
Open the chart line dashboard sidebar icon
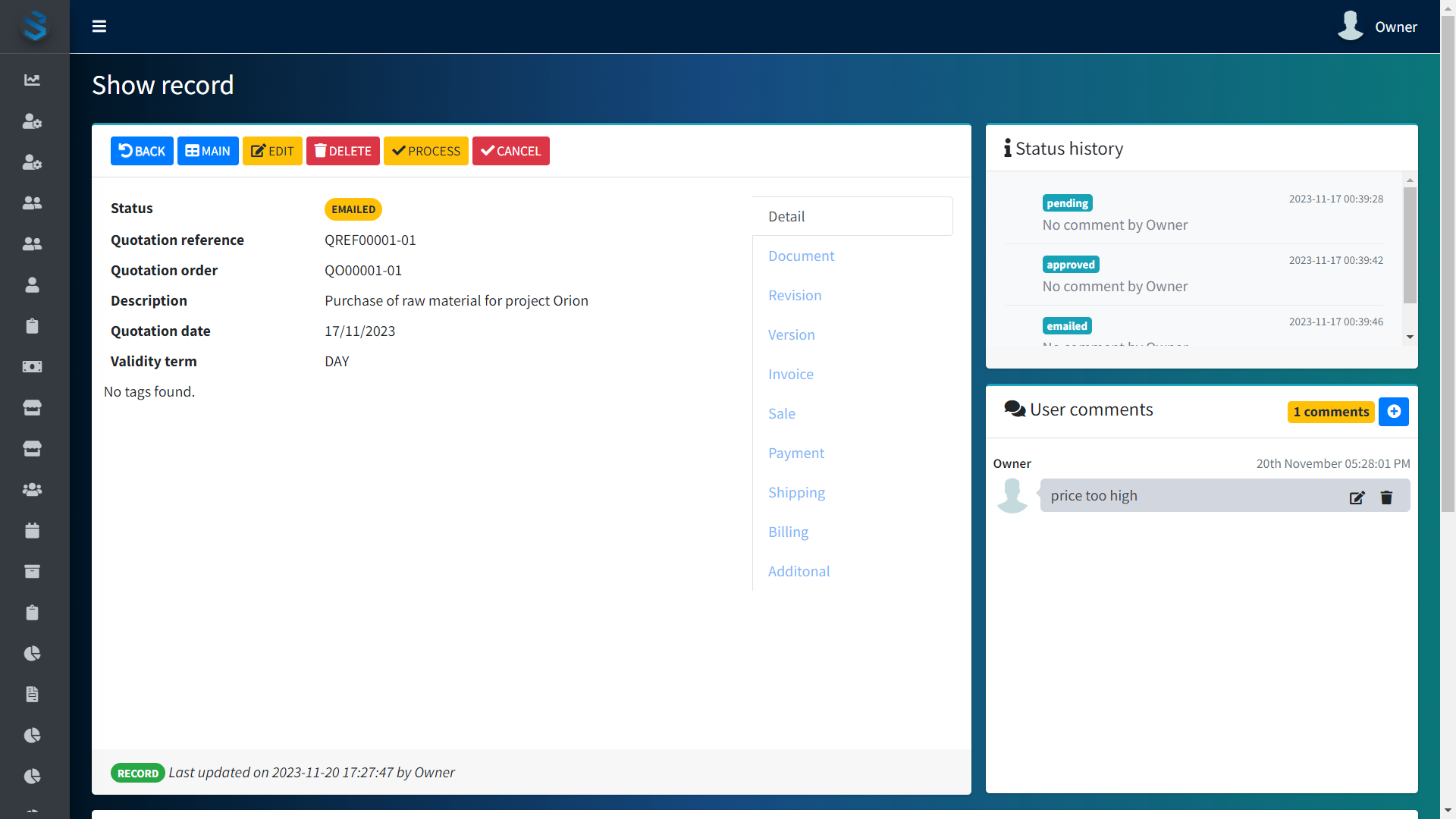tap(32, 80)
